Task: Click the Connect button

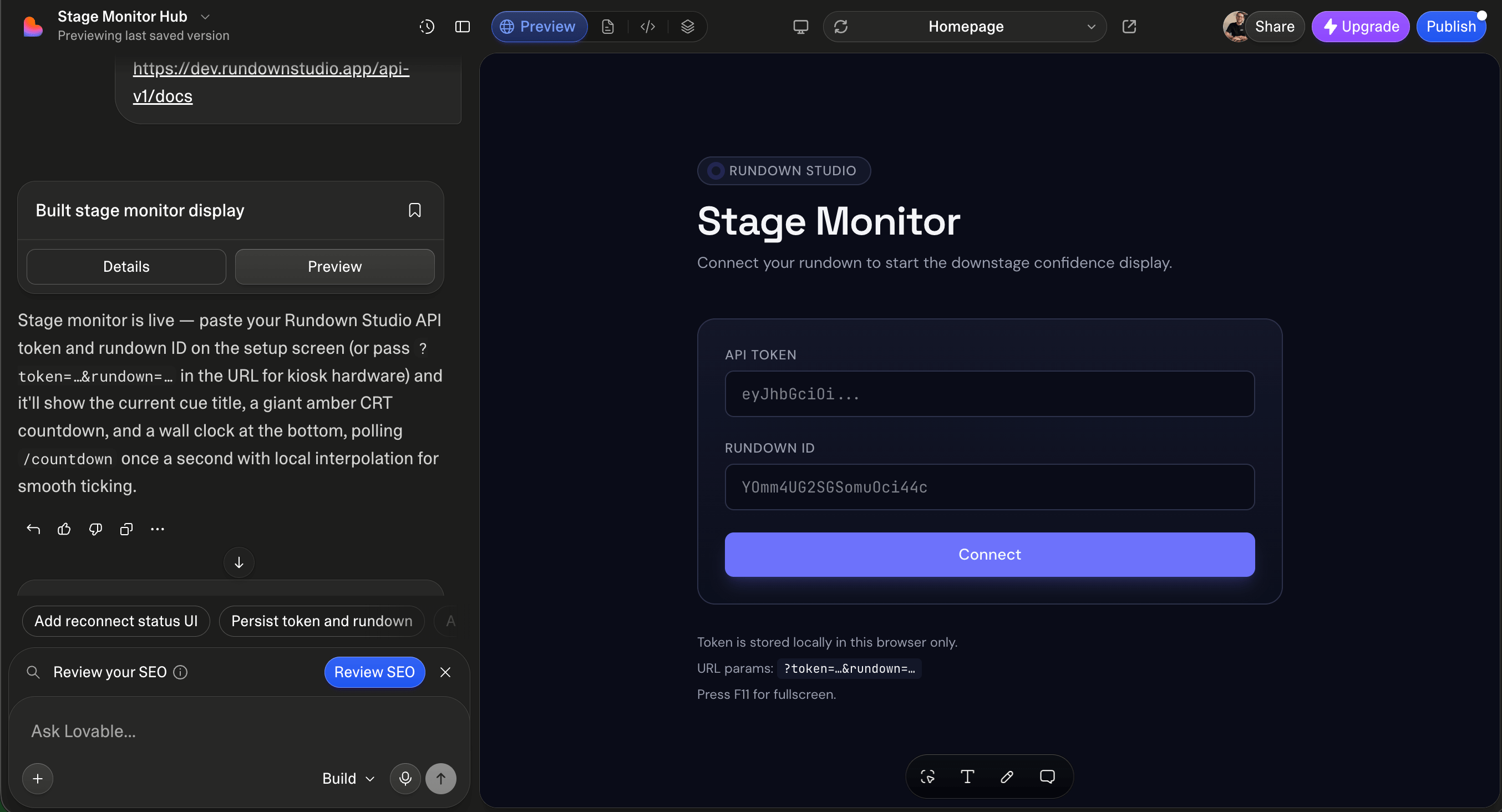Action: (990, 554)
